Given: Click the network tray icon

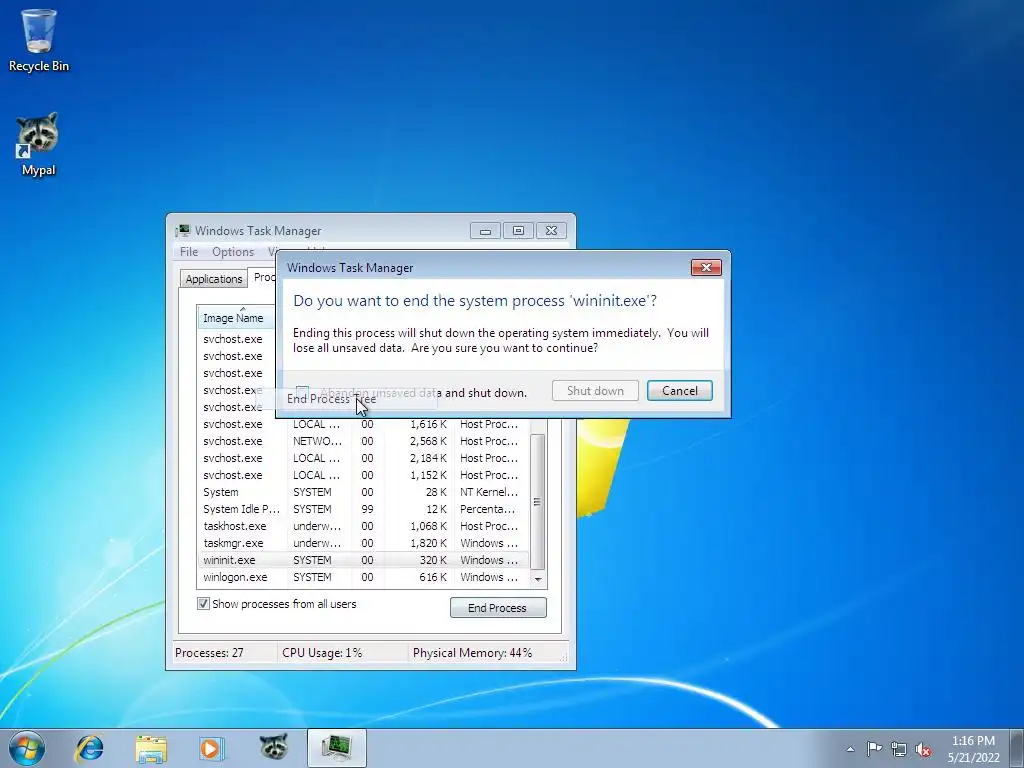Looking at the screenshot, I should pos(899,749).
